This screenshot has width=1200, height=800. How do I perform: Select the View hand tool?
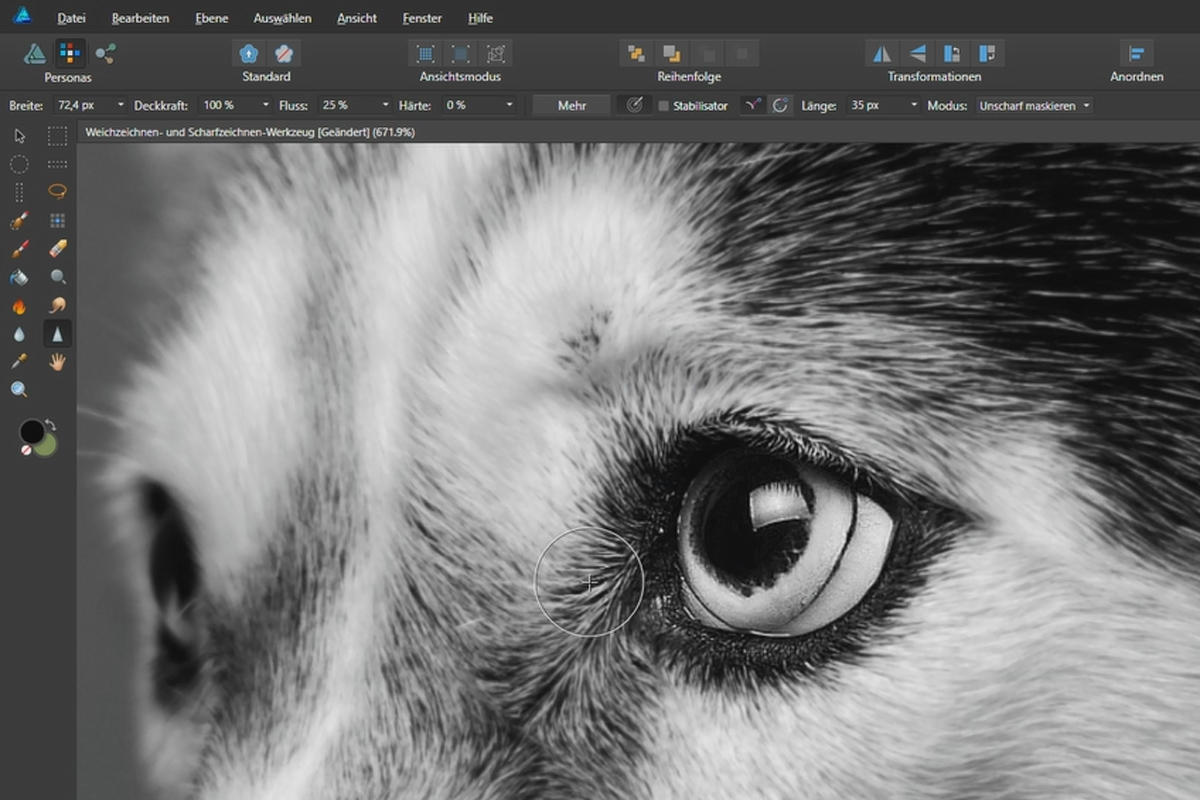click(x=58, y=361)
